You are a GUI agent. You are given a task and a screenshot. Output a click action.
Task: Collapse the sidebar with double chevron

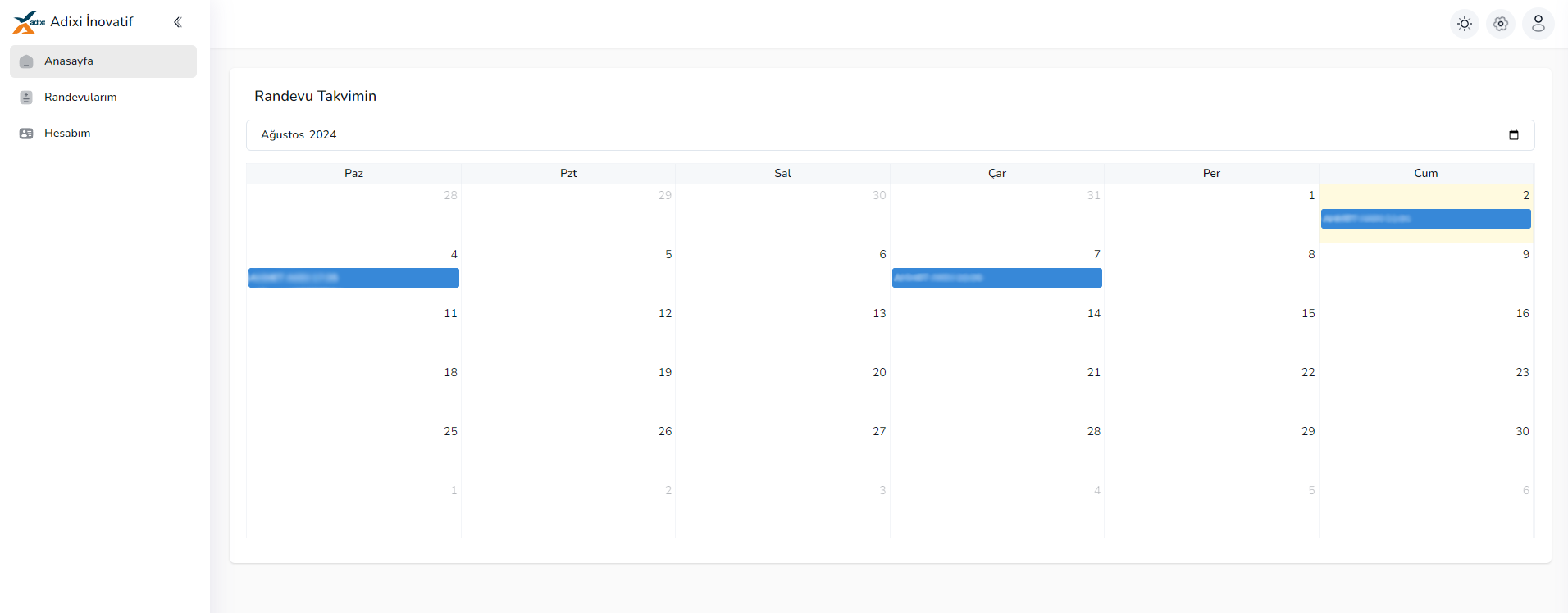tap(178, 22)
